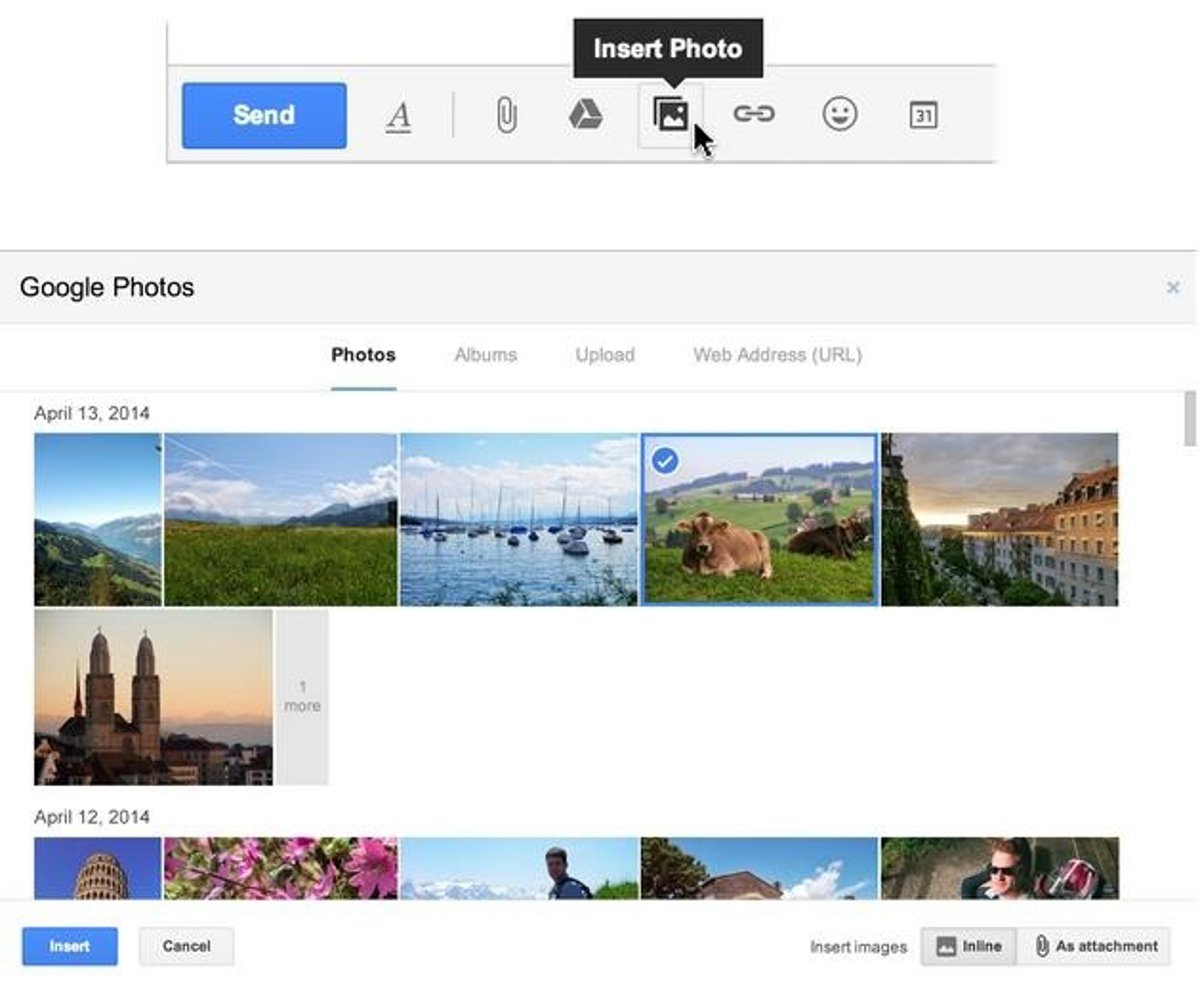Switch to the Upload tab
This screenshot has width=1200, height=986.
point(604,355)
